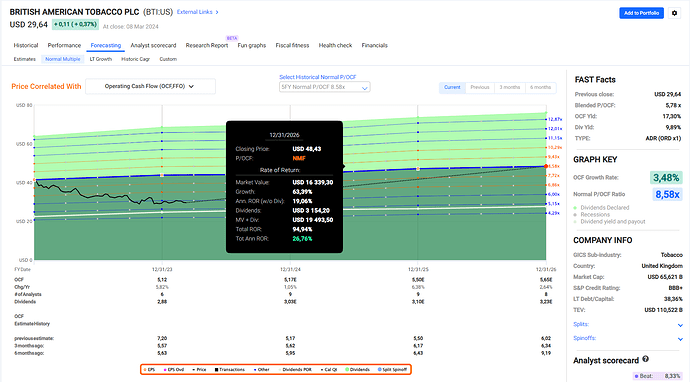This screenshot has width=690, height=382.
Task: Select the Estimates sub-tab
Action: (25, 59)
